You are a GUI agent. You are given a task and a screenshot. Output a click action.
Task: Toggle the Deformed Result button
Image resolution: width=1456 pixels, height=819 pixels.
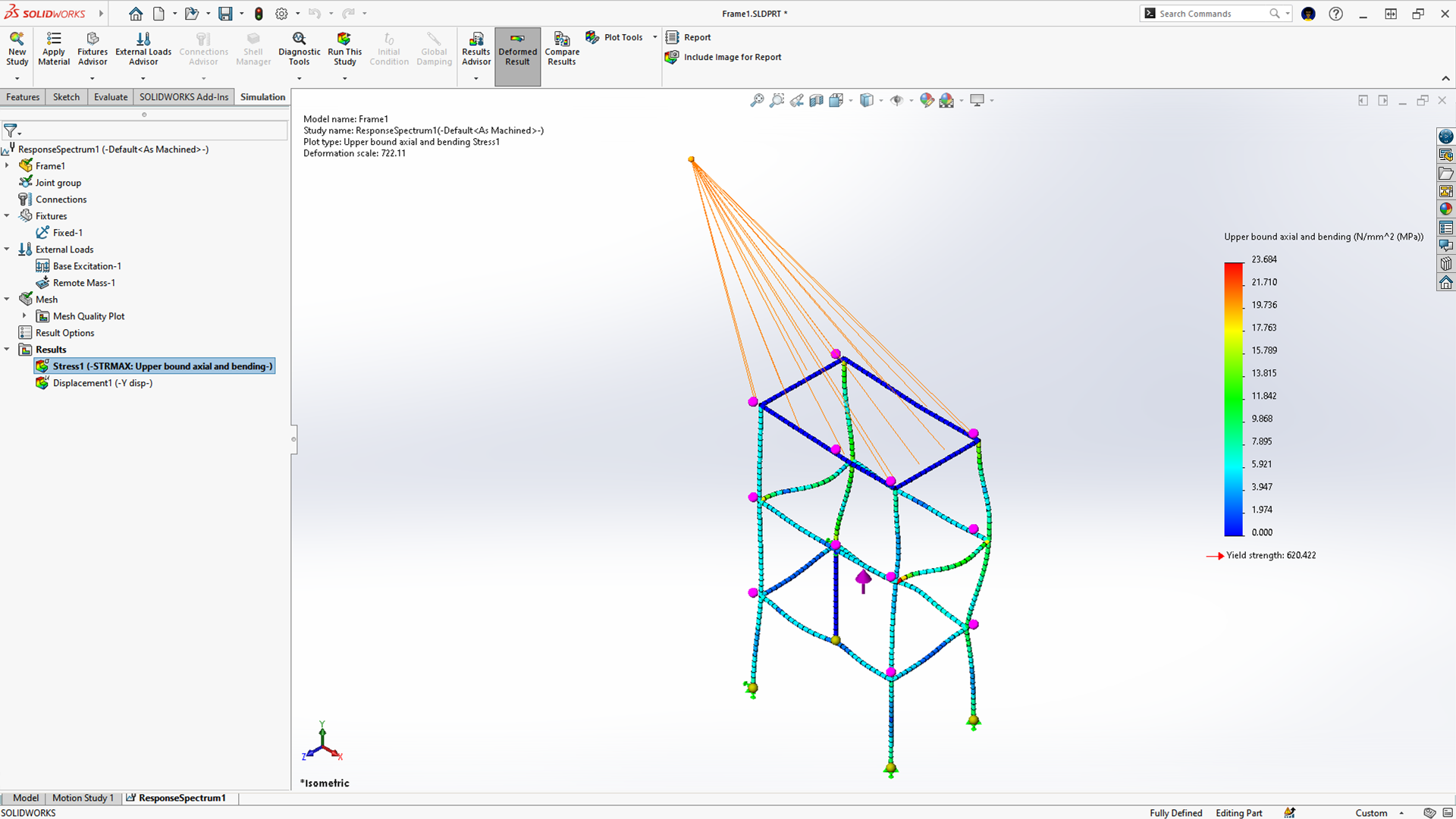(x=517, y=49)
